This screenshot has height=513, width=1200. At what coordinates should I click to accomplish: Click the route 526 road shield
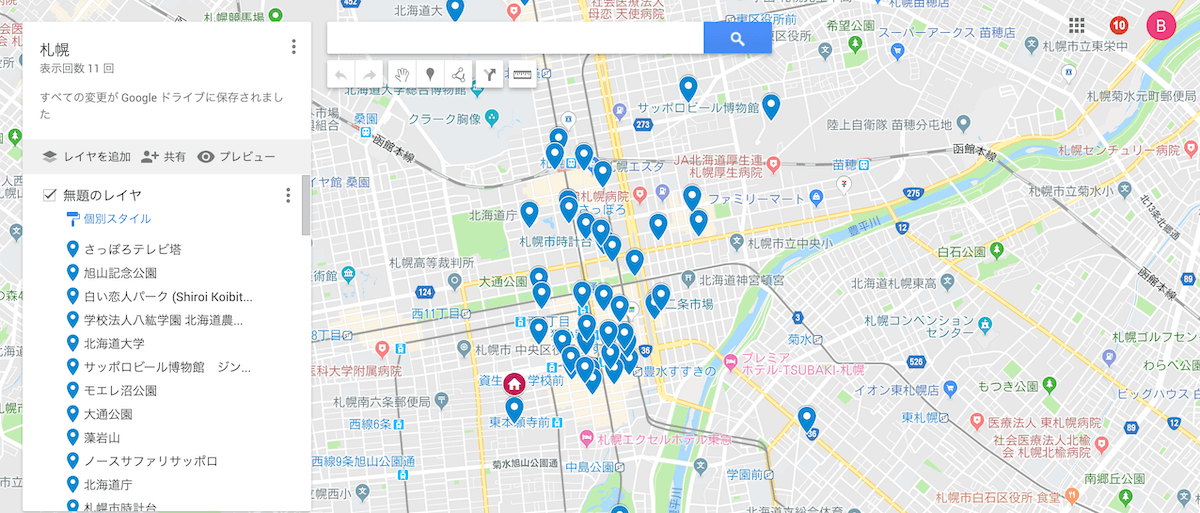(914, 361)
